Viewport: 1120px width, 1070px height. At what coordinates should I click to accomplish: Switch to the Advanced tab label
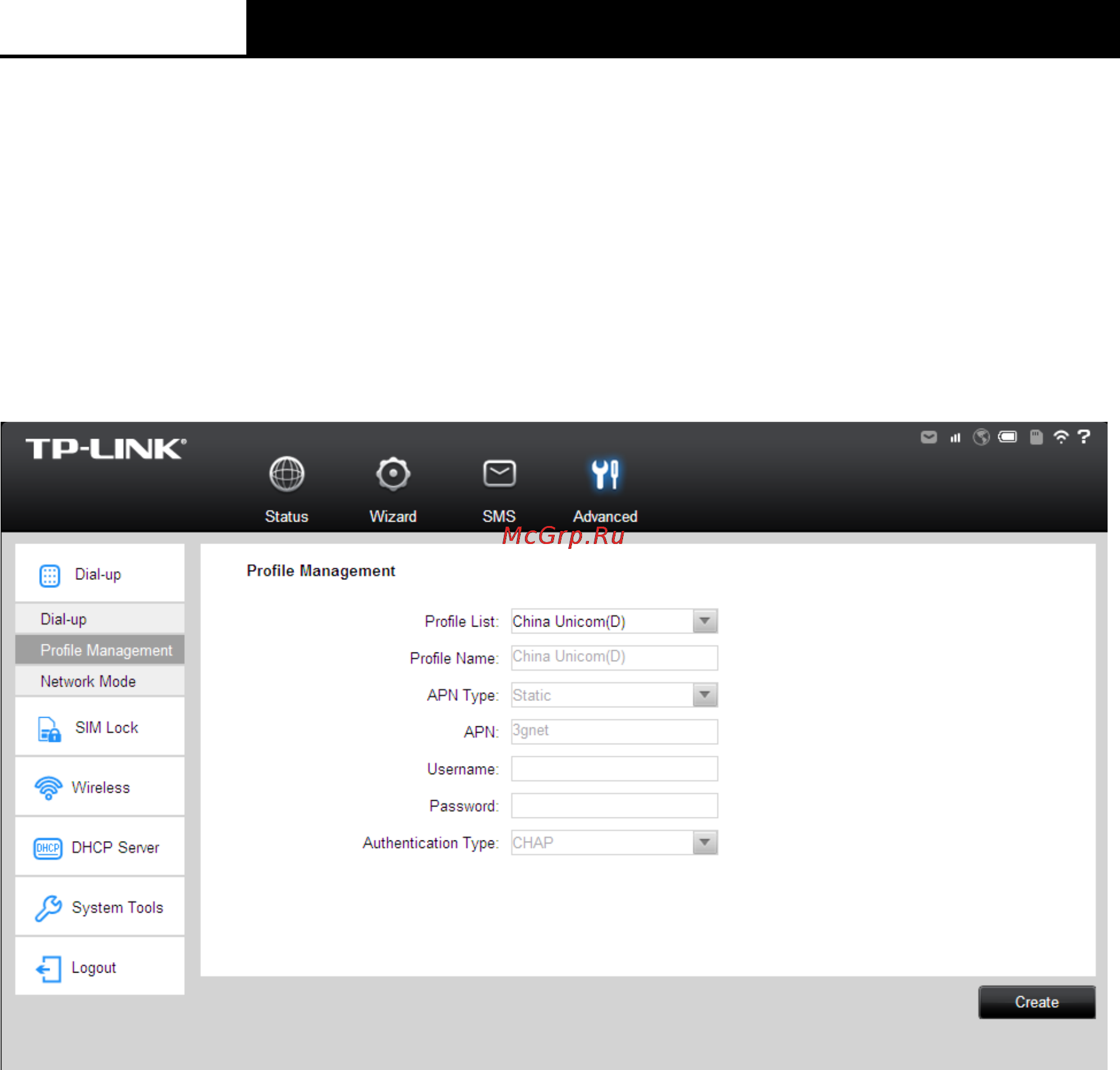coord(605,517)
